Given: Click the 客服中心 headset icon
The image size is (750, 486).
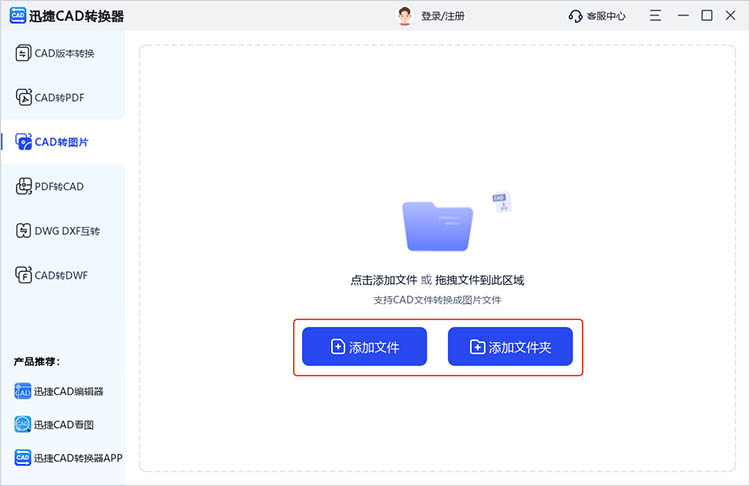Looking at the screenshot, I should (575, 16).
